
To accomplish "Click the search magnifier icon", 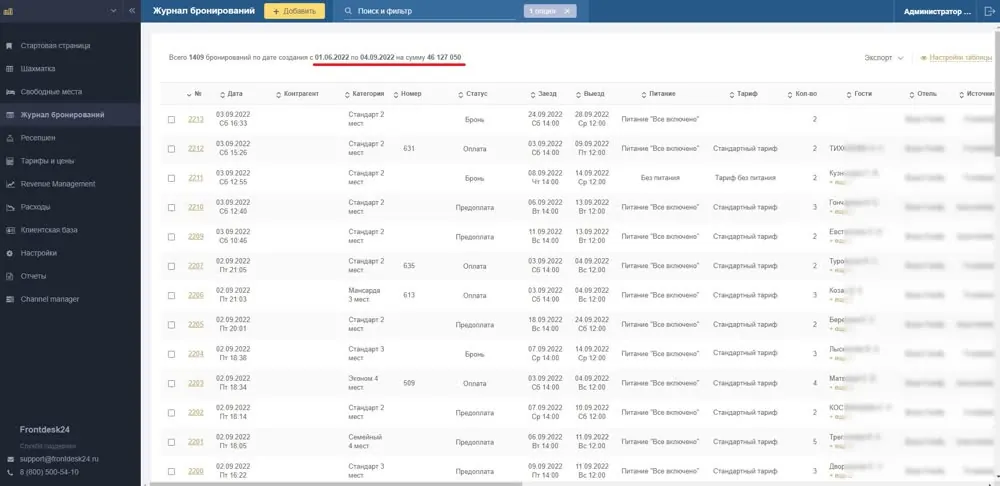I will point(348,11).
